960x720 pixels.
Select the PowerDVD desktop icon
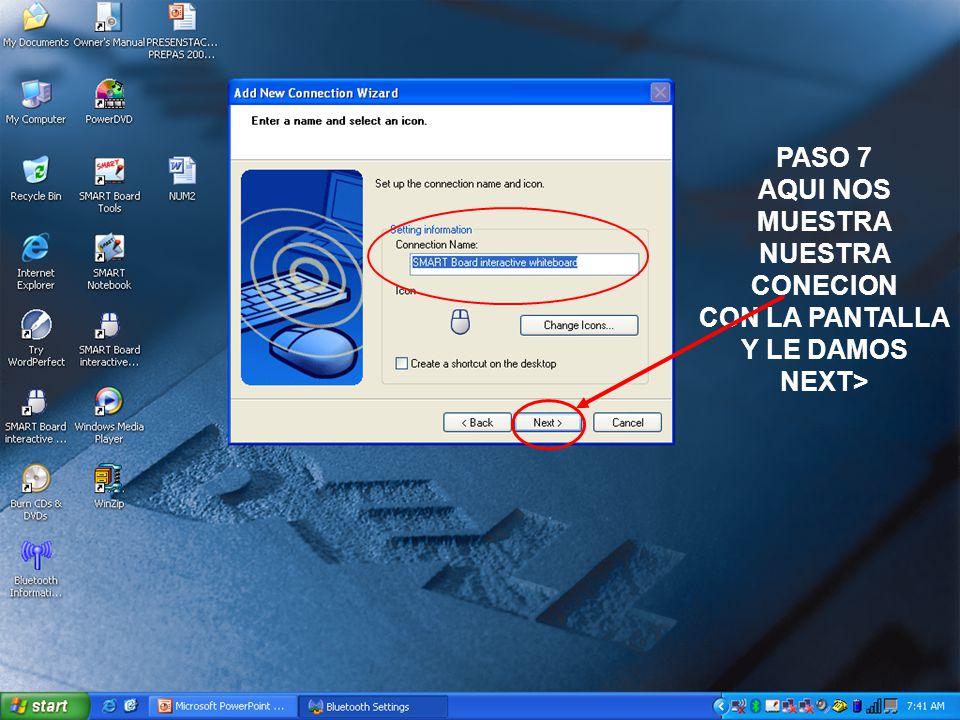point(109,102)
